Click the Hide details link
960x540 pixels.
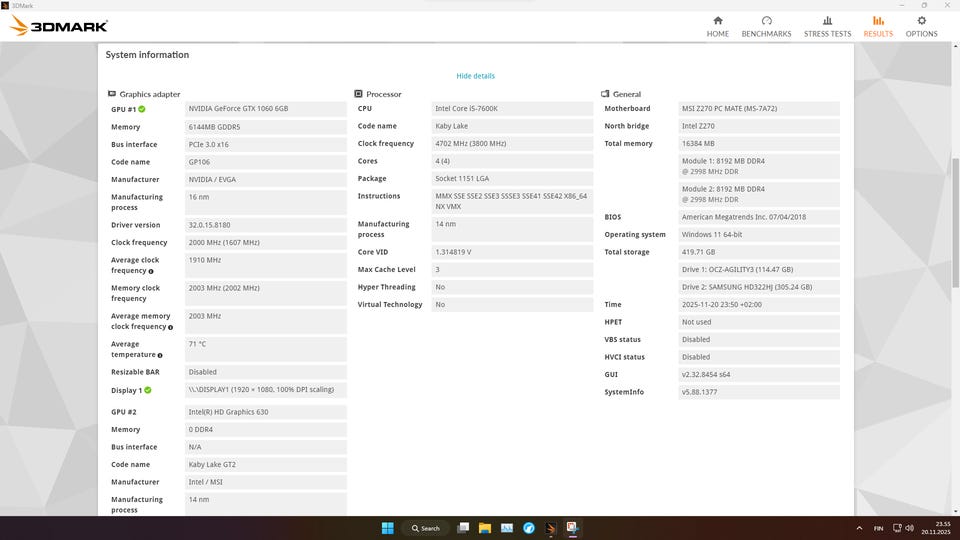click(x=475, y=76)
